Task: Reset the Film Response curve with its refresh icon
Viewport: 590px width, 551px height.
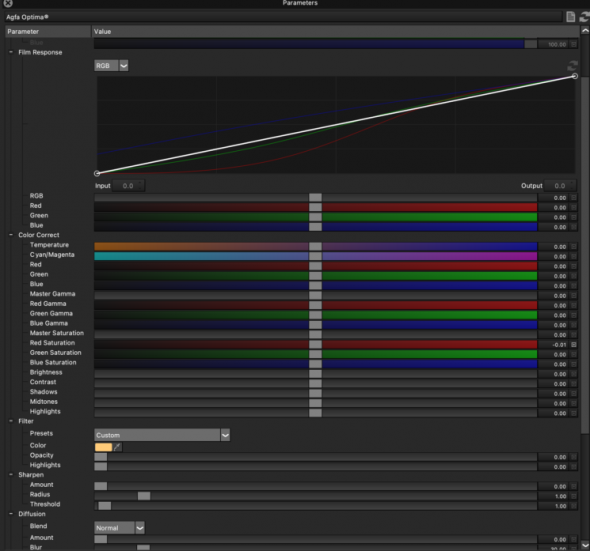Action: pos(572,66)
